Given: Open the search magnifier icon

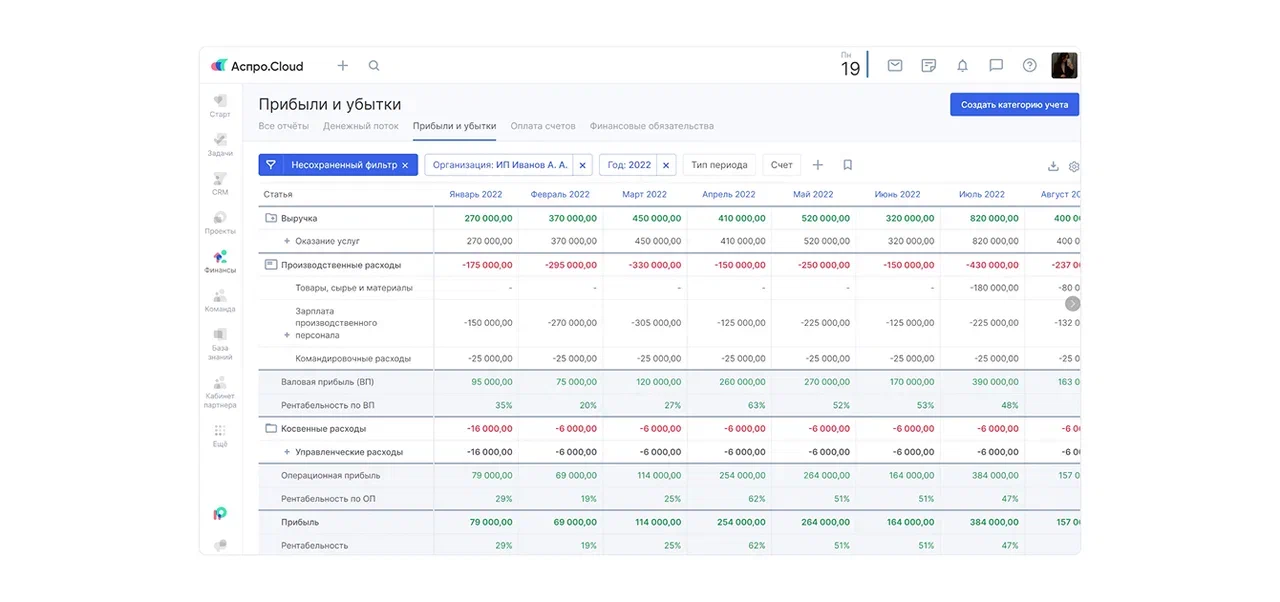Looking at the screenshot, I should [x=374, y=66].
